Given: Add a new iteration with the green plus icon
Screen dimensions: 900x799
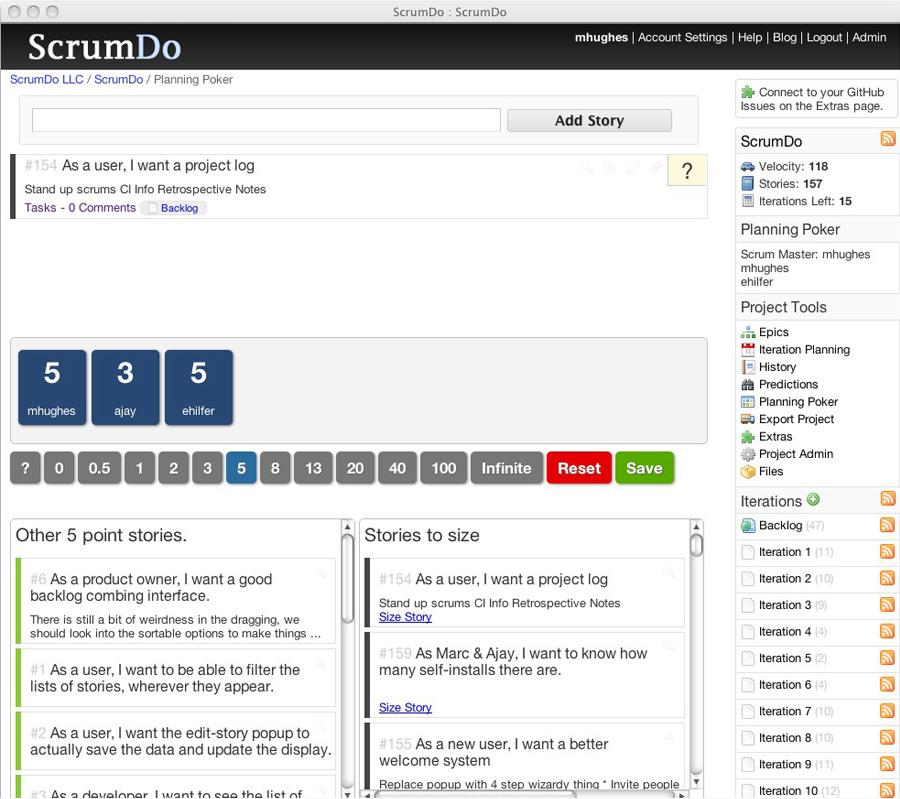Looking at the screenshot, I should coord(813,500).
